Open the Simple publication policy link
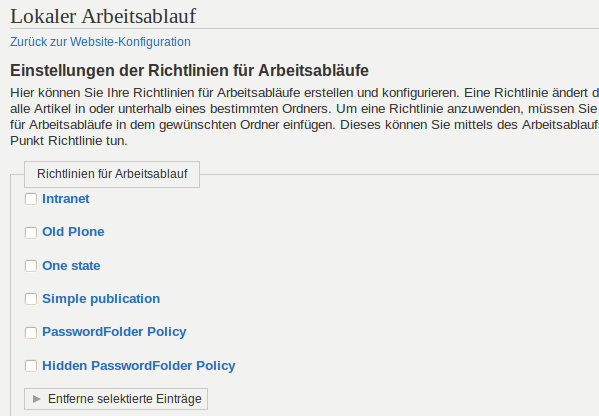Viewport: 599px width, 416px height. 101,299
